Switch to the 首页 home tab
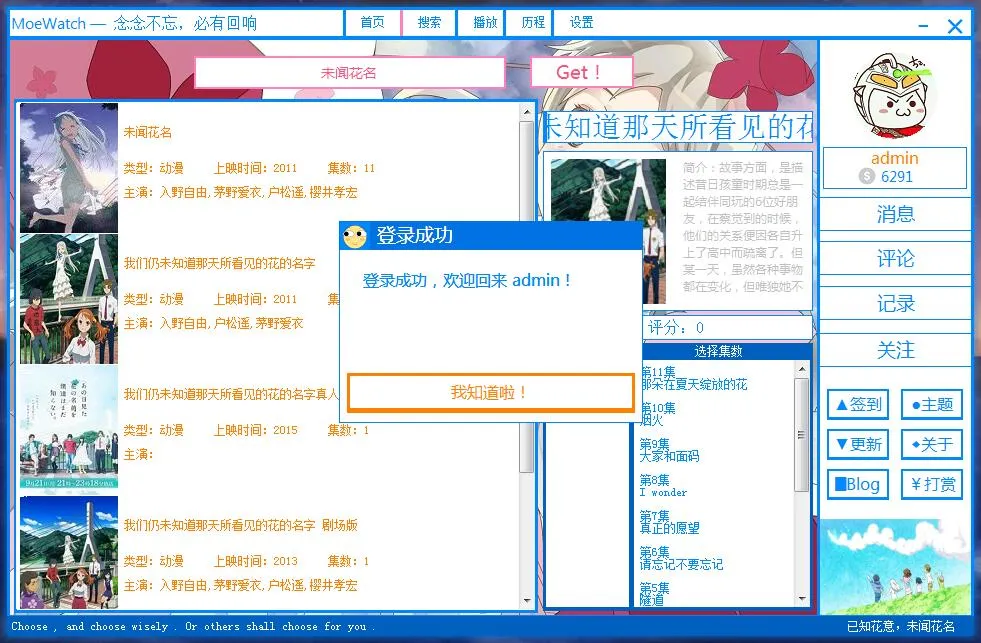 (372, 23)
